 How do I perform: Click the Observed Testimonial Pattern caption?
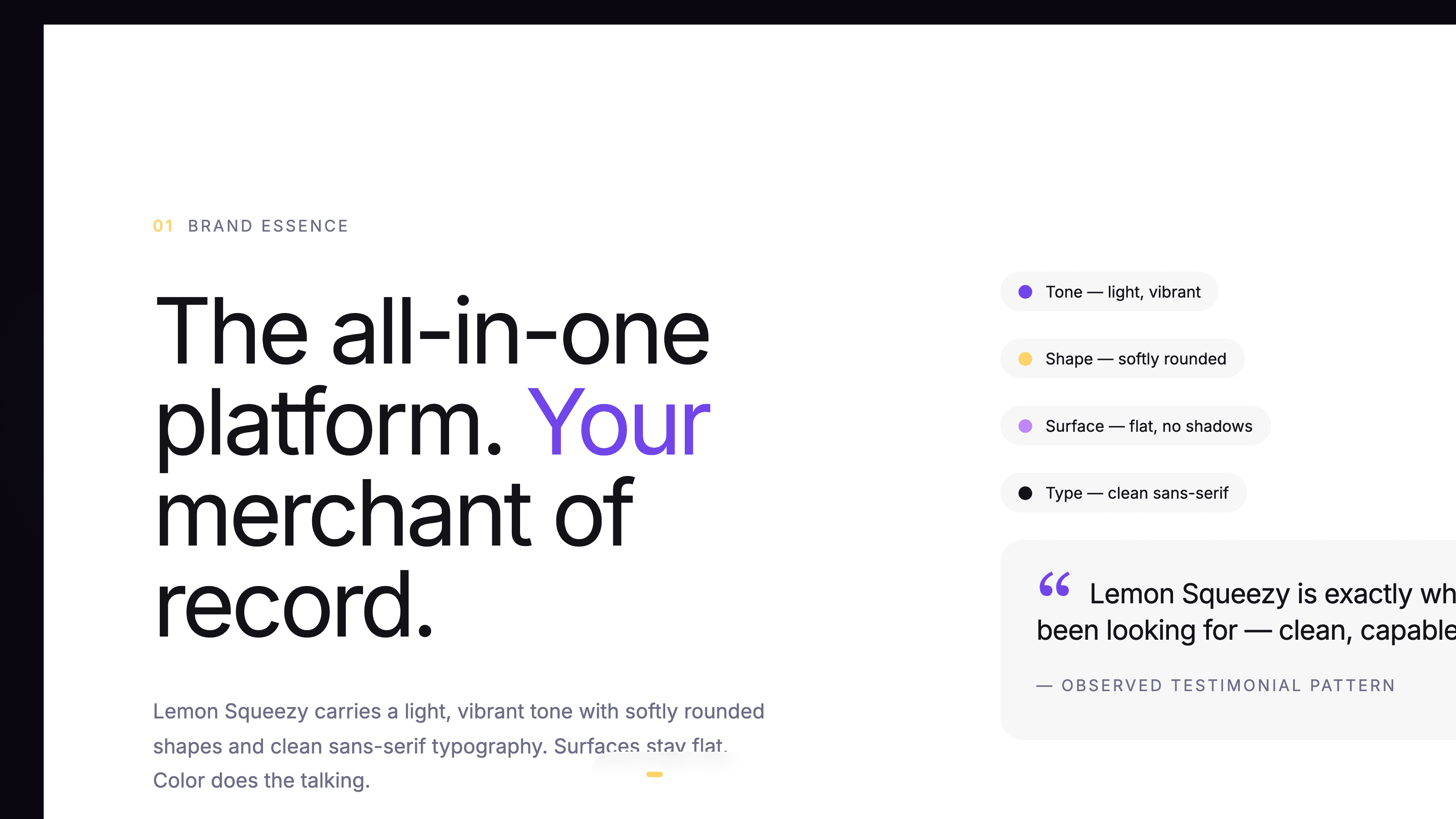1228,686
